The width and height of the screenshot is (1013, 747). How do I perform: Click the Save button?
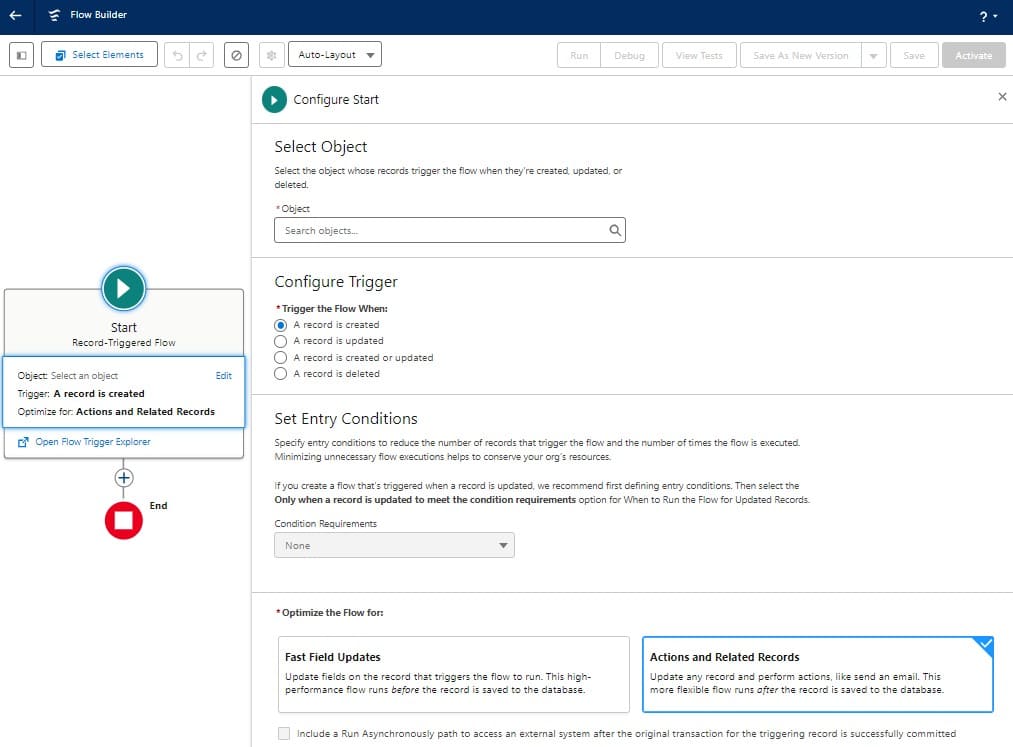point(914,56)
